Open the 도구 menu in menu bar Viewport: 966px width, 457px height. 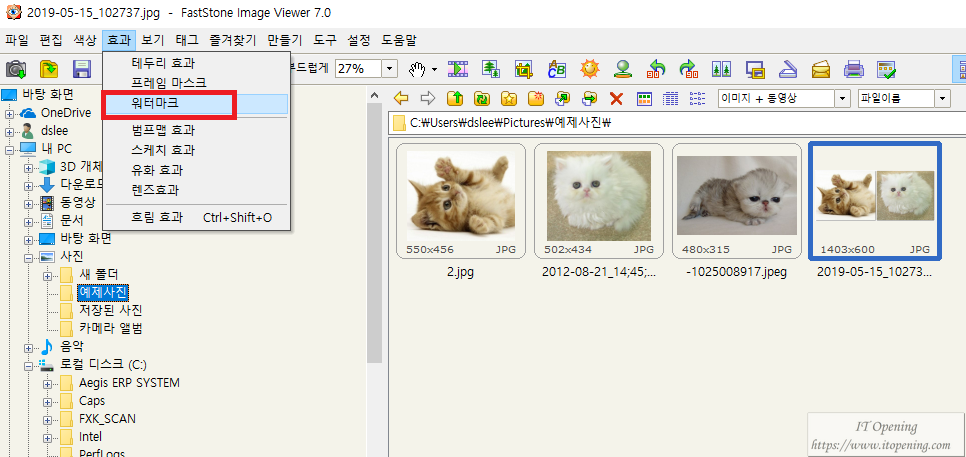coord(325,40)
